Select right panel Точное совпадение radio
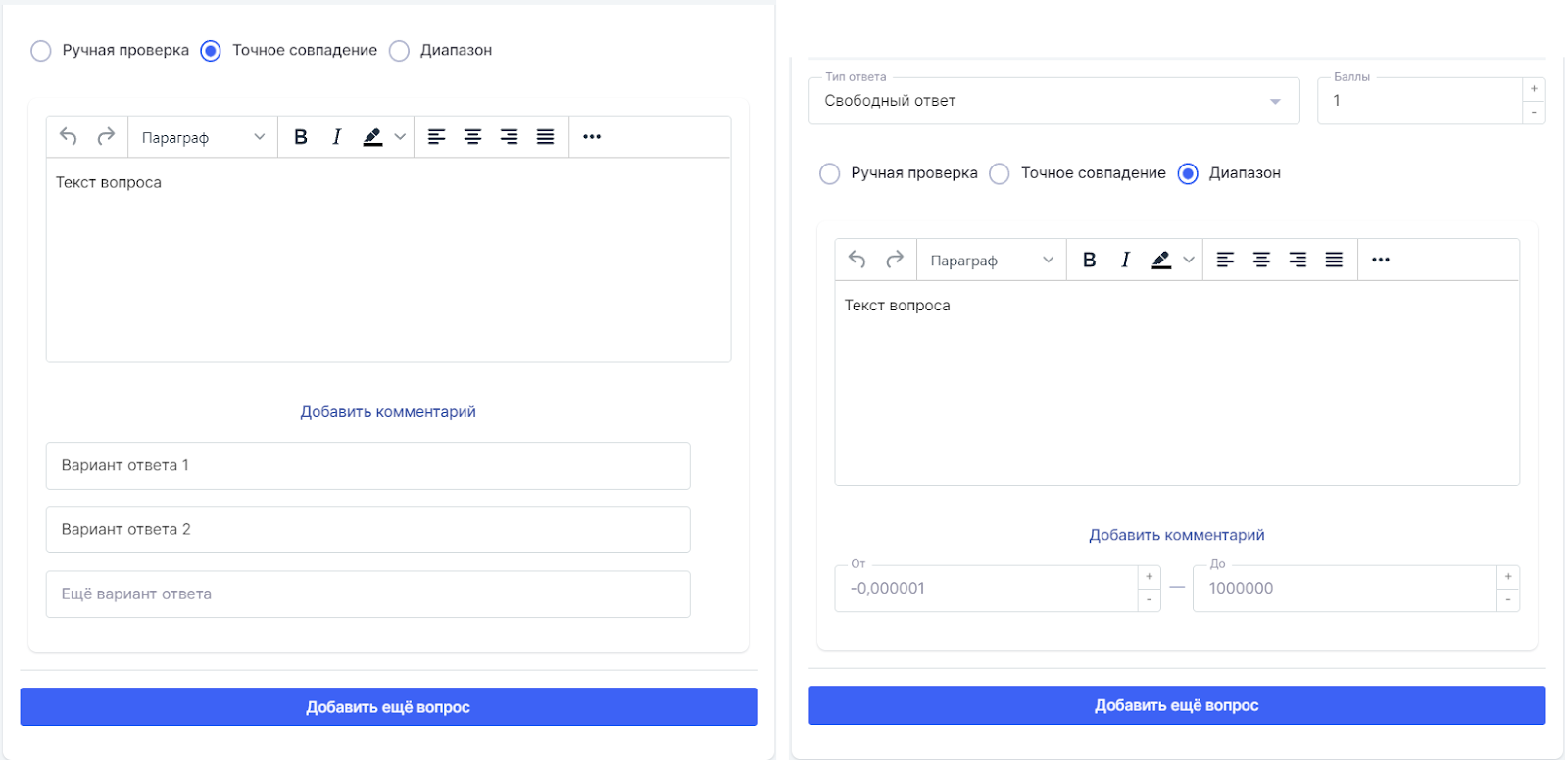The height and width of the screenshot is (760, 1568). [x=1000, y=173]
